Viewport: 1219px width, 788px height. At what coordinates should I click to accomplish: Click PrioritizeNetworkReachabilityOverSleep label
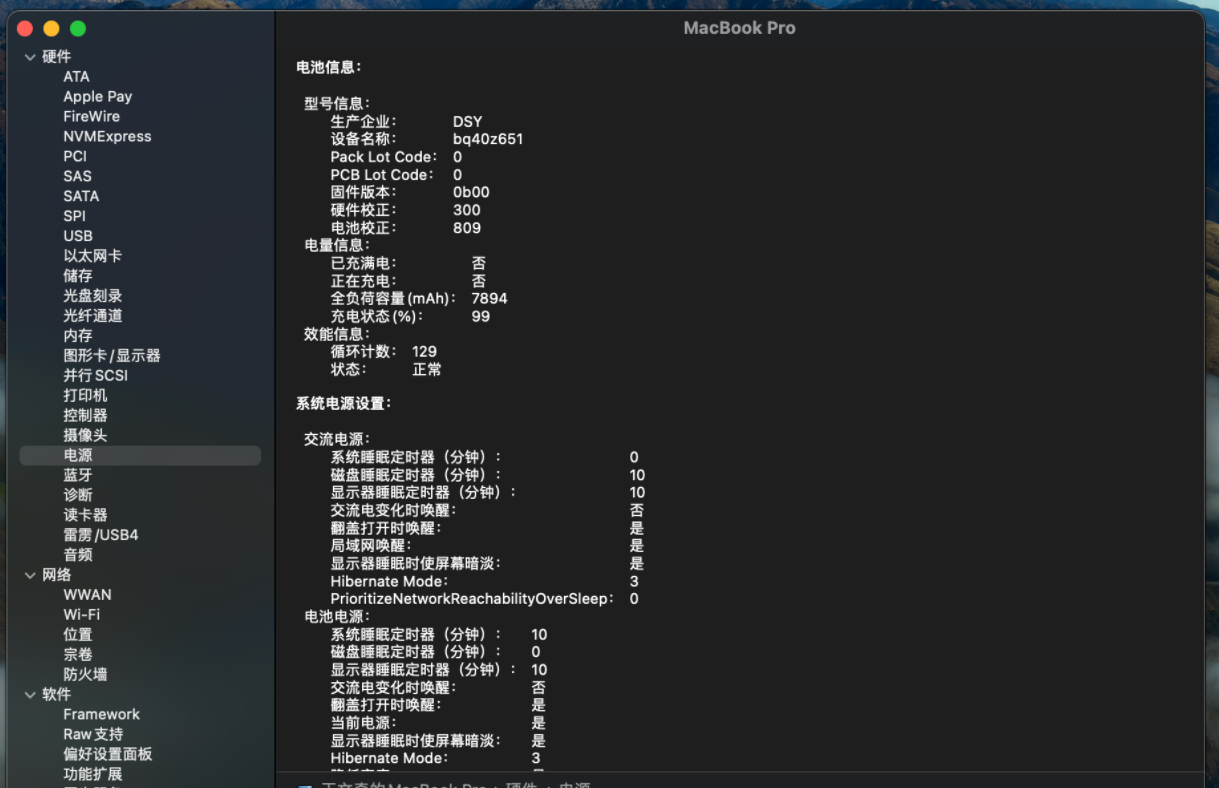[x=472, y=599]
